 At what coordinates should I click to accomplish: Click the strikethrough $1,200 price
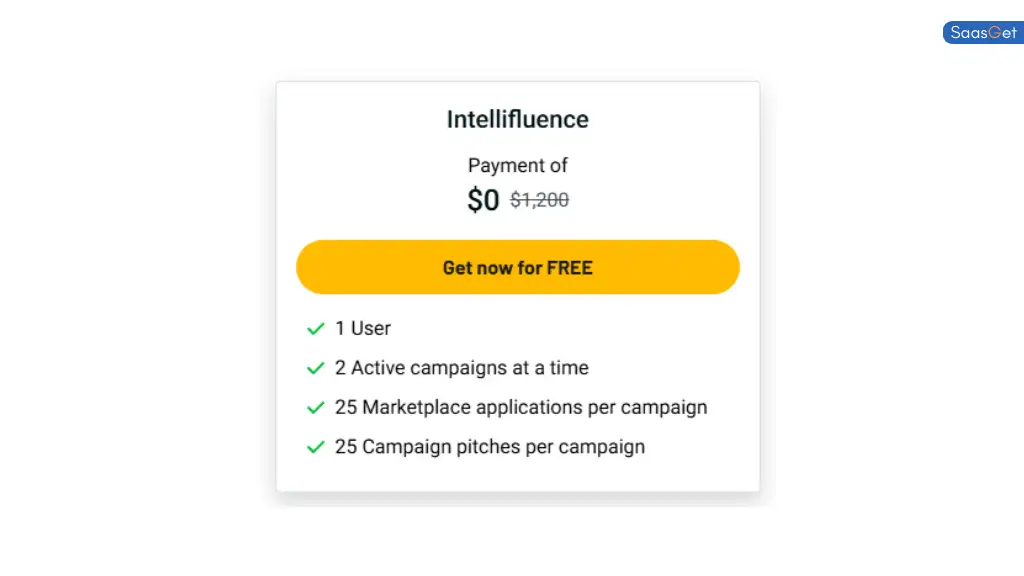click(x=539, y=200)
